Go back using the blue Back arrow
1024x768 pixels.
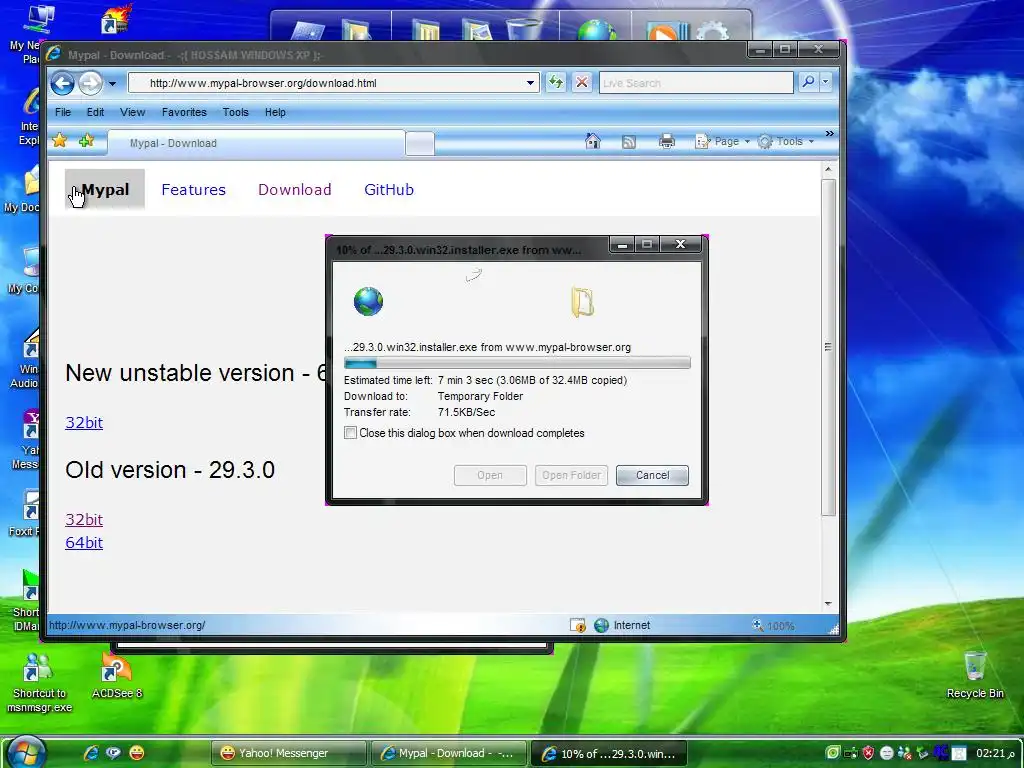[x=63, y=84]
